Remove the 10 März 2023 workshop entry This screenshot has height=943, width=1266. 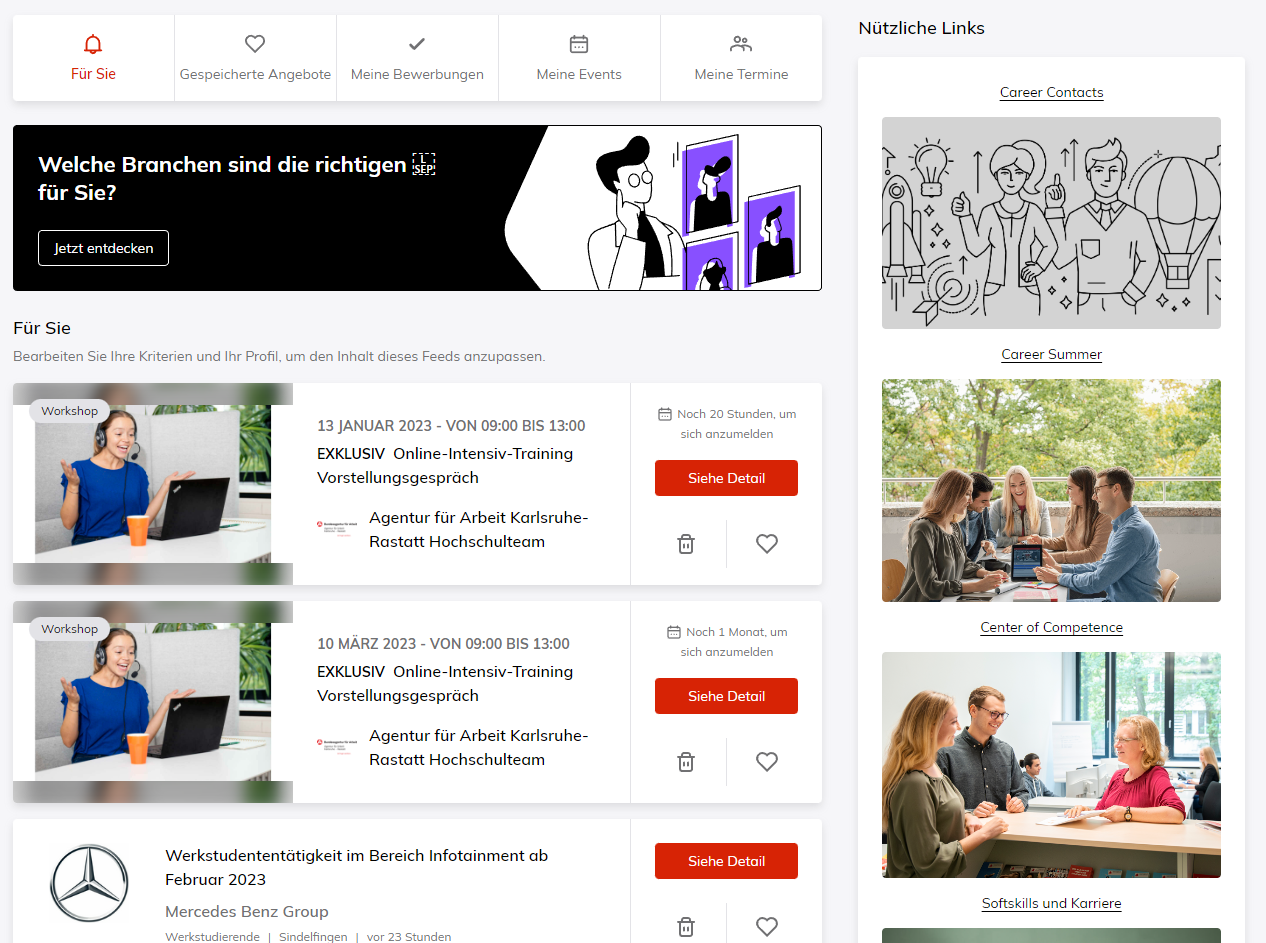click(686, 762)
